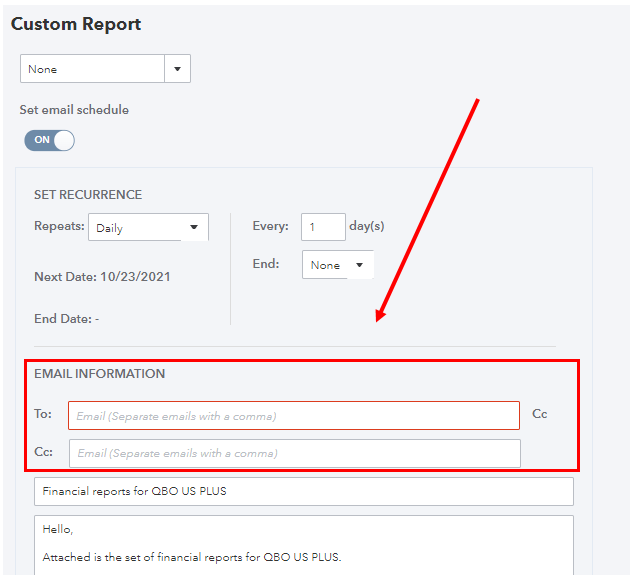Click the Cc link beside To field
The image size is (630, 575).
pos(540,414)
